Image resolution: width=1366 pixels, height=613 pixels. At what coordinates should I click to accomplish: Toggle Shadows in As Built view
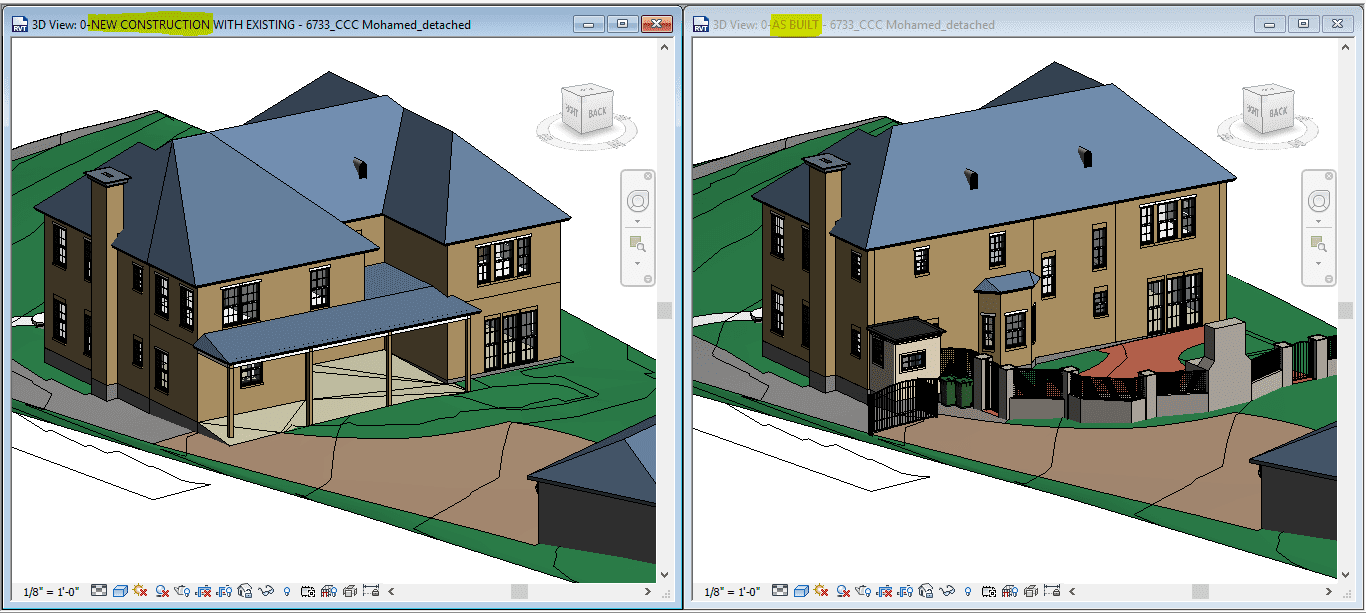[x=843, y=592]
